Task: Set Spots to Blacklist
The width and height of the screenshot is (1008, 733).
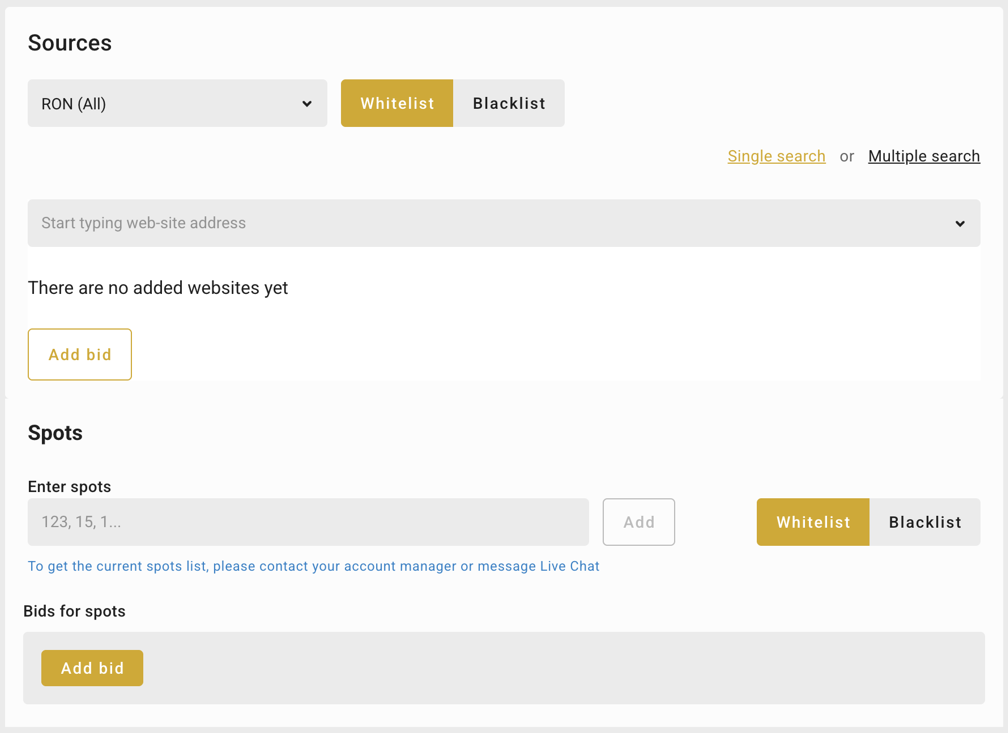Action: point(925,522)
